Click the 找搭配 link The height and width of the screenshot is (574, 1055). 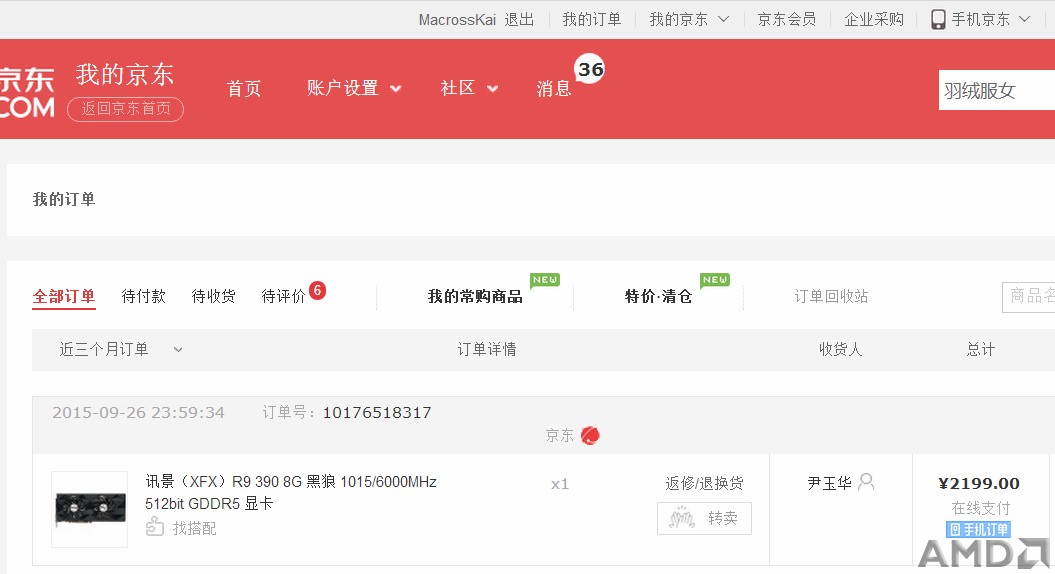[194, 528]
